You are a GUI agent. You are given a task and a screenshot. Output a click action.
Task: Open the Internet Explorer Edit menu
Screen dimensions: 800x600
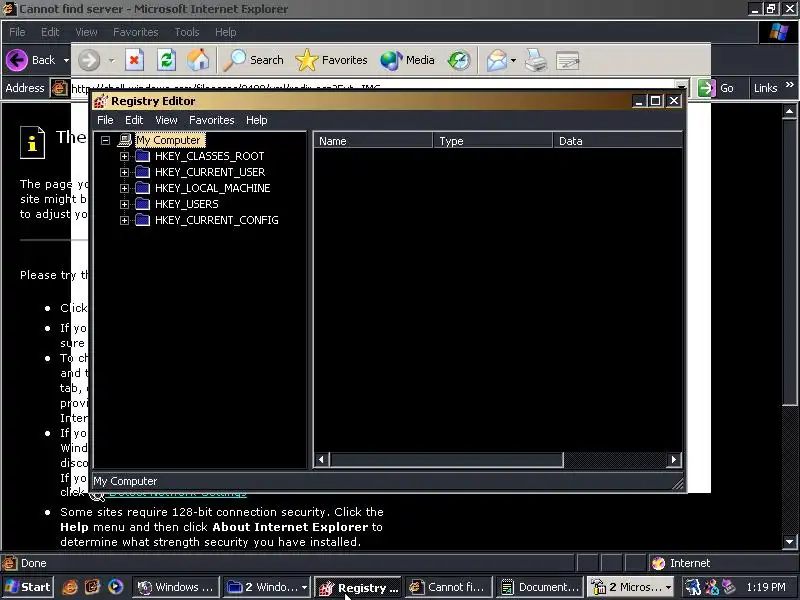point(50,32)
